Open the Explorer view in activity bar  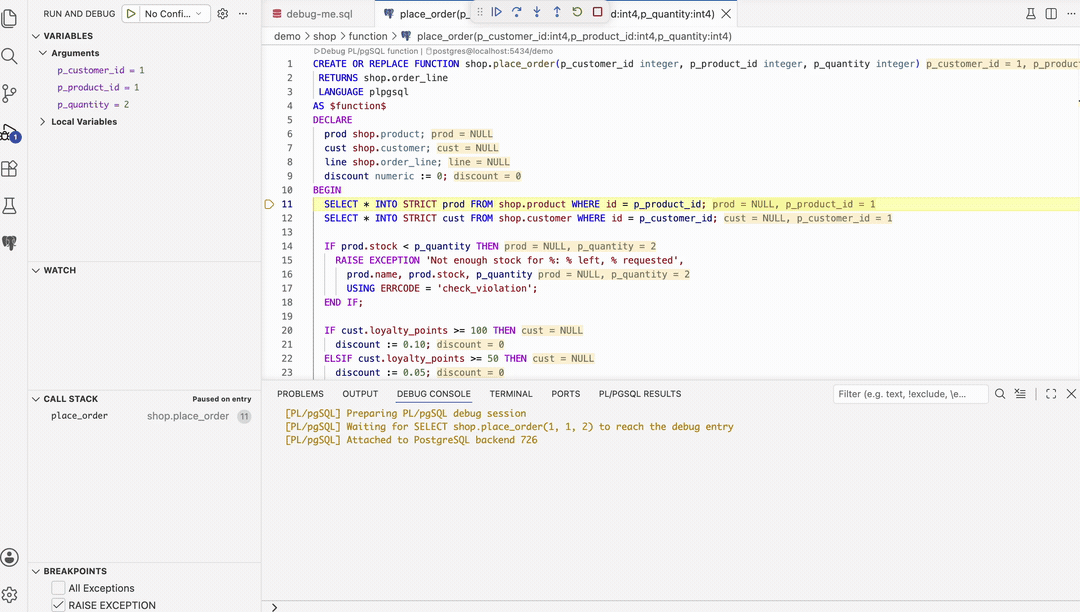click(10, 19)
